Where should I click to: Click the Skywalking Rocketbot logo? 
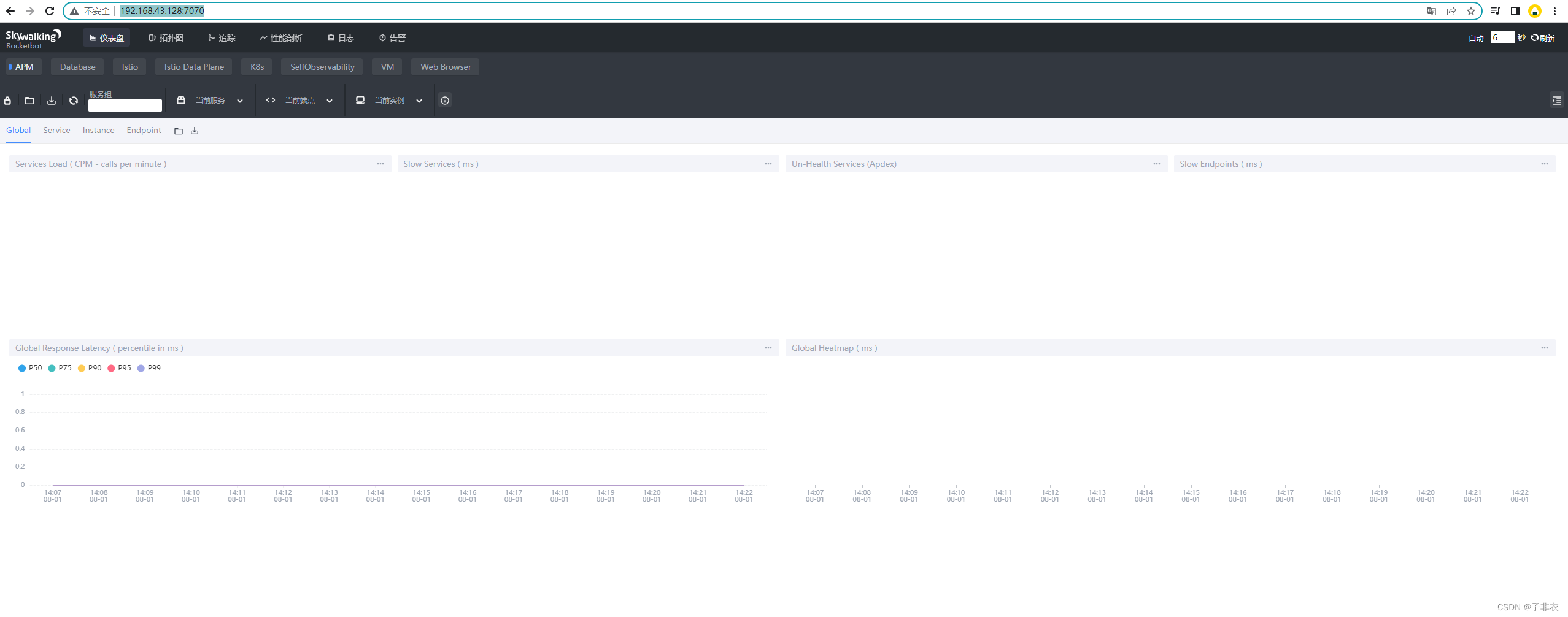point(34,39)
